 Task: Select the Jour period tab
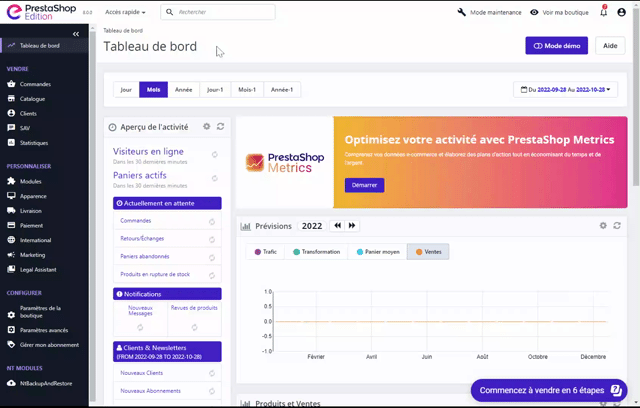[126, 90]
